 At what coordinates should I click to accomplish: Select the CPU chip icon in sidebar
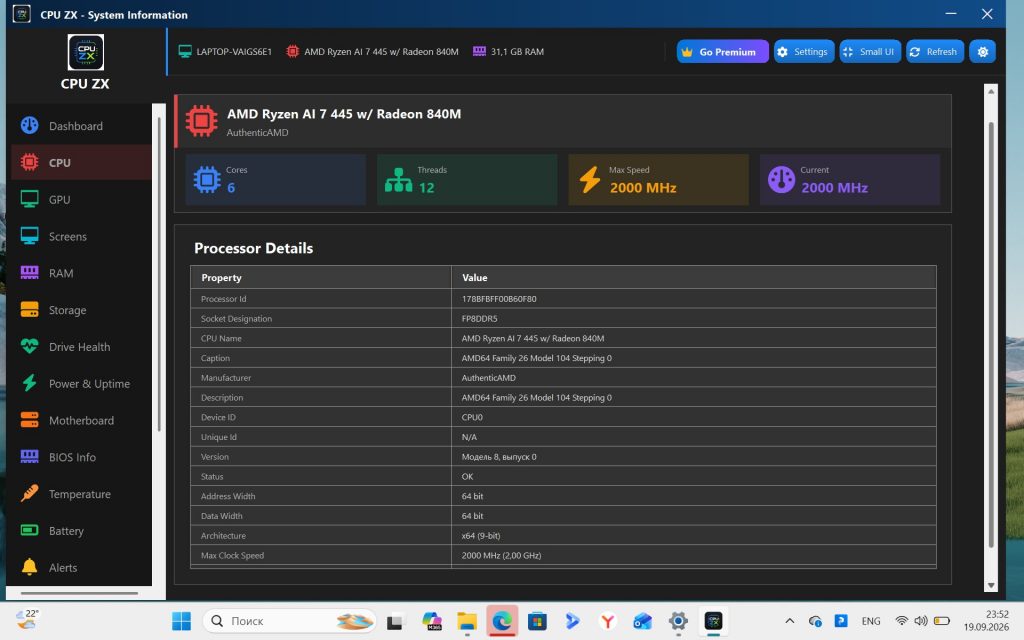pyautogui.click(x=29, y=162)
